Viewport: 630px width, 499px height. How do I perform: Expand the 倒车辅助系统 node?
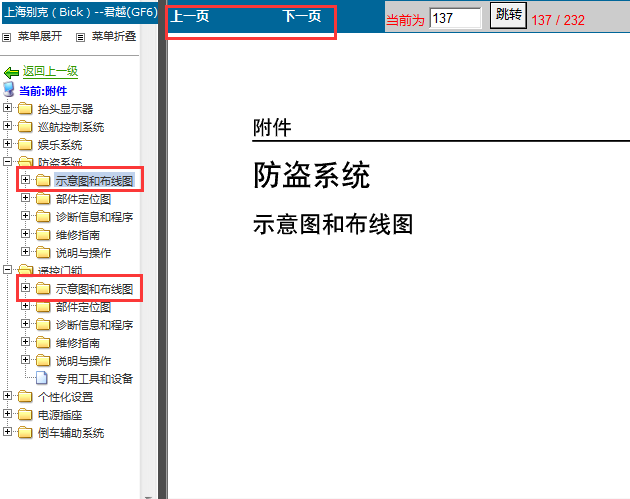pyautogui.click(x=7, y=432)
